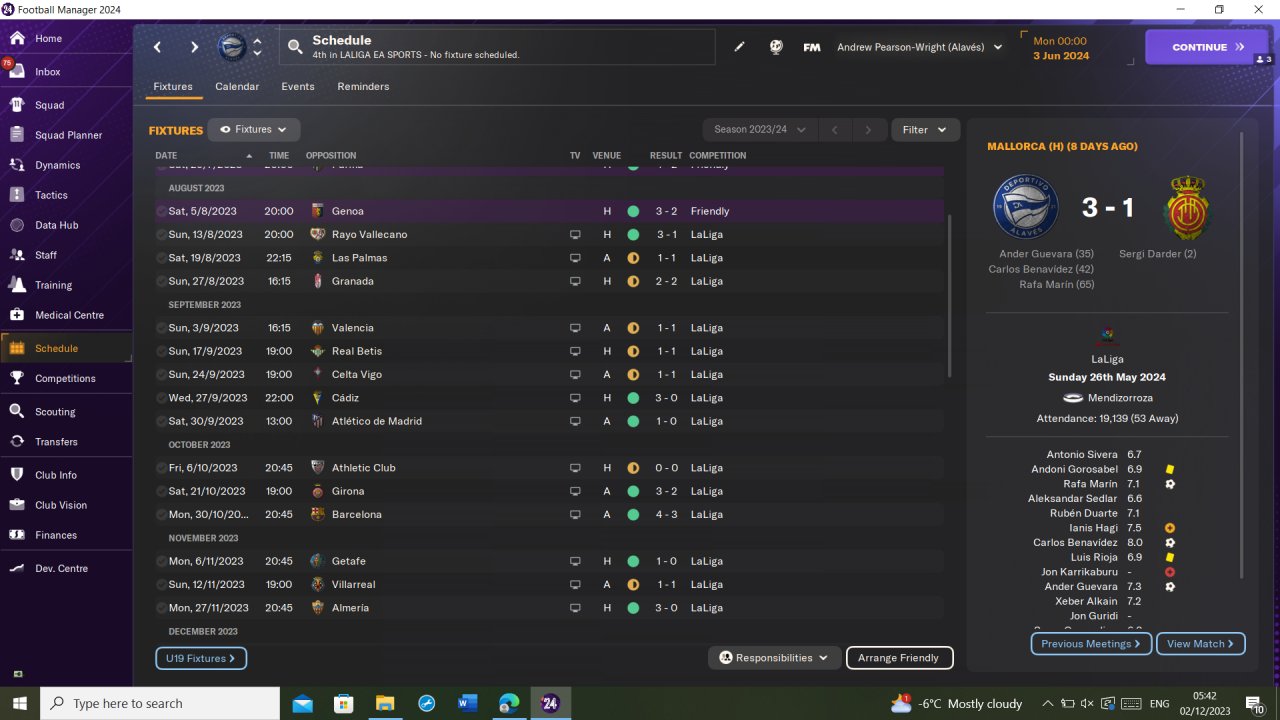Click the Competitions trophy icon
The width and height of the screenshot is (1280, 720).
[17, 378]
